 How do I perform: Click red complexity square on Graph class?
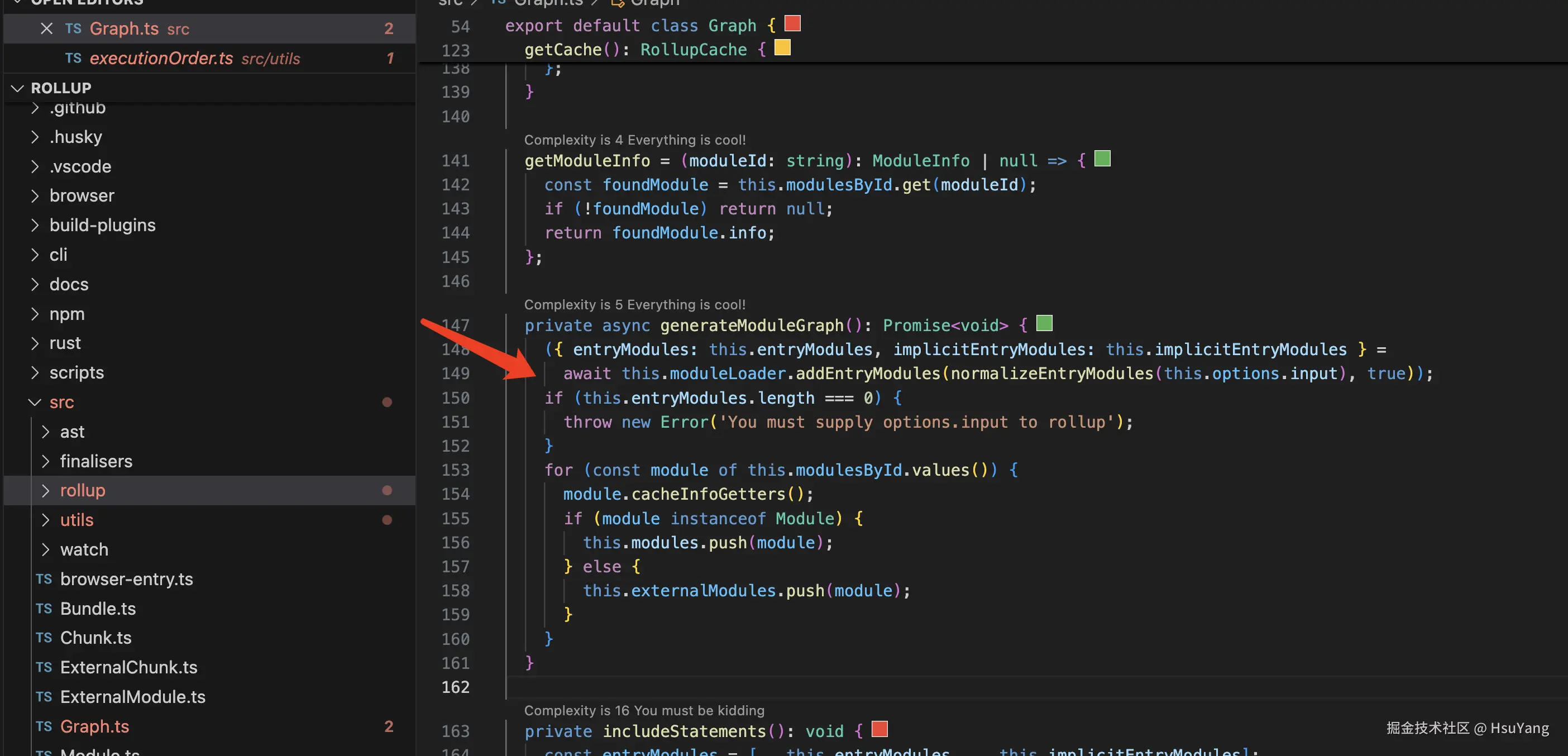pos(792,24)
